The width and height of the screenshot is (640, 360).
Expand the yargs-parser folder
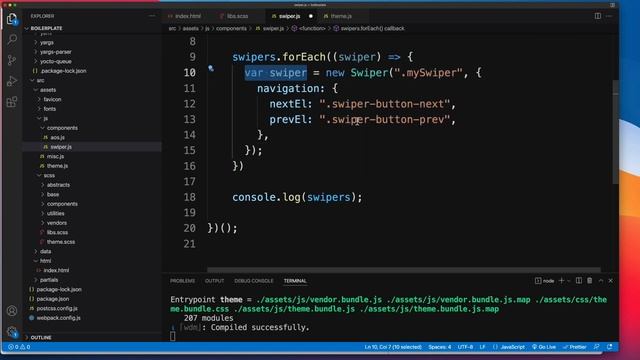coord(55,52)
